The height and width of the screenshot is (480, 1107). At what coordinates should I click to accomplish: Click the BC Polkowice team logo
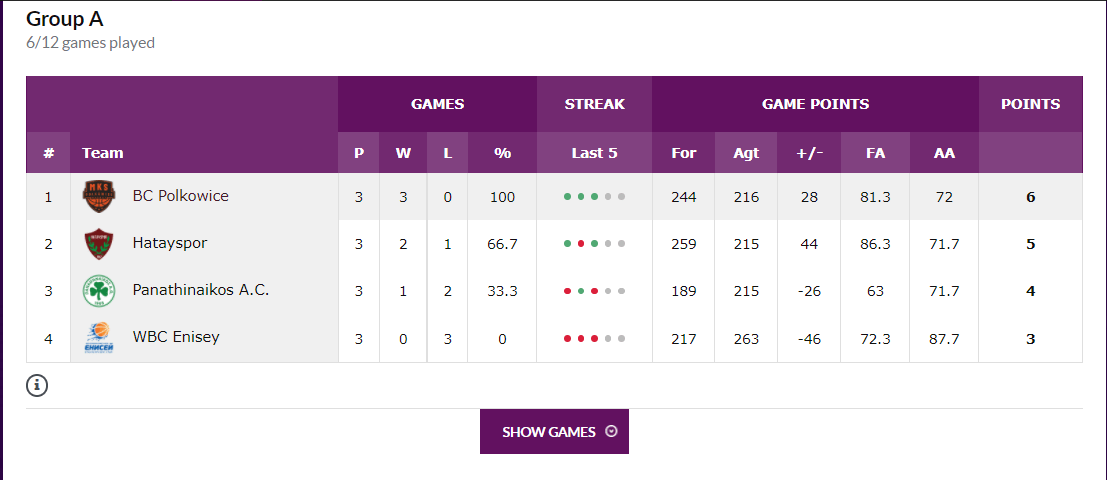click(98, 197)
